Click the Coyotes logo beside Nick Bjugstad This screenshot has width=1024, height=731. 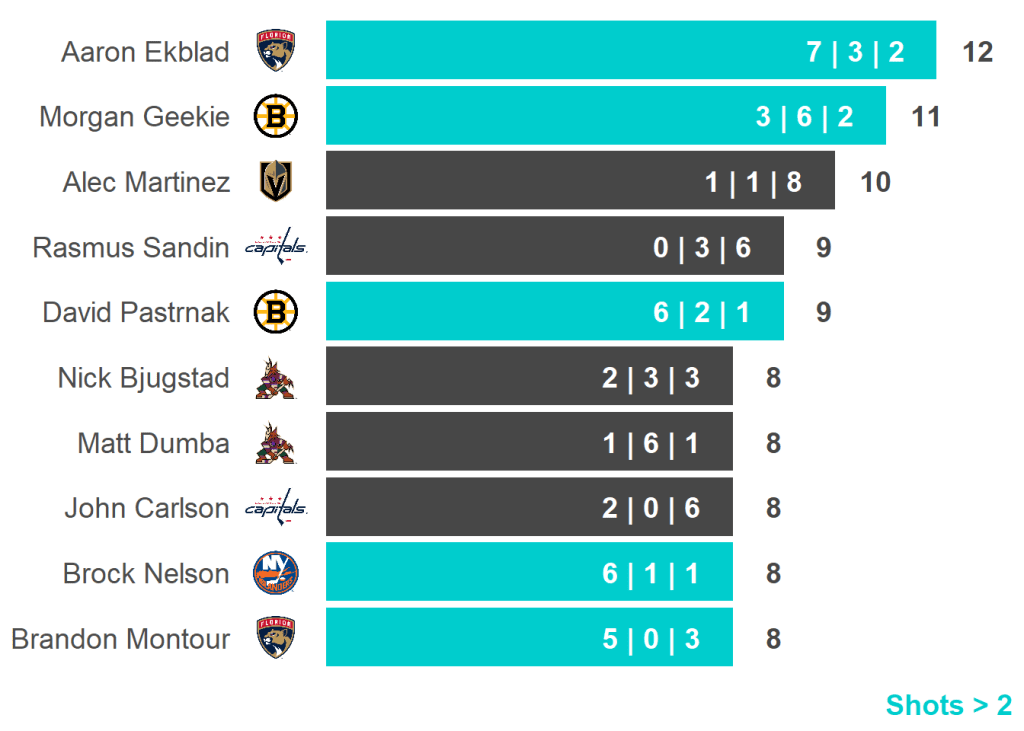point(276,378)
